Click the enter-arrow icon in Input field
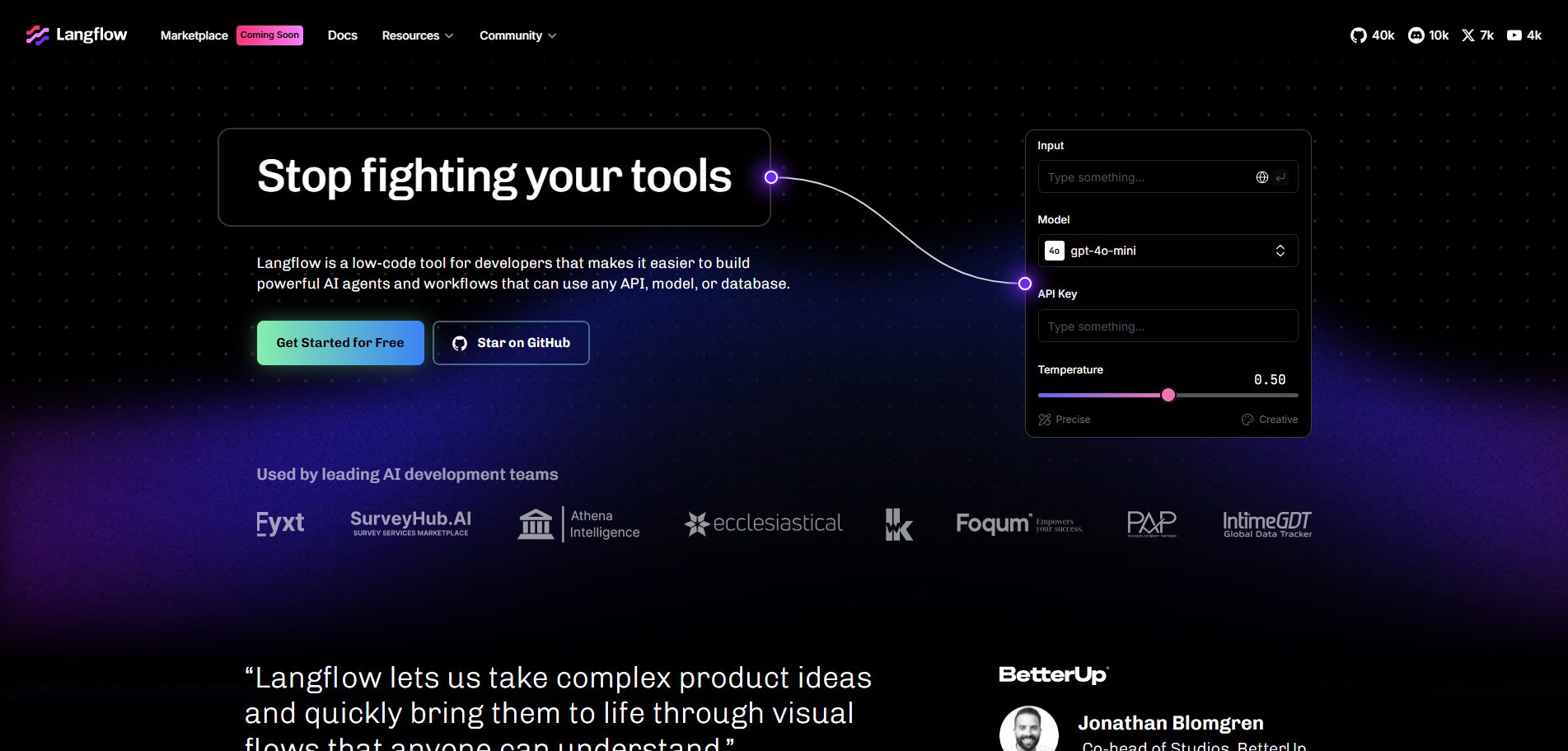The width and height of the screenshot is (1568, 751). [1280, 177]
